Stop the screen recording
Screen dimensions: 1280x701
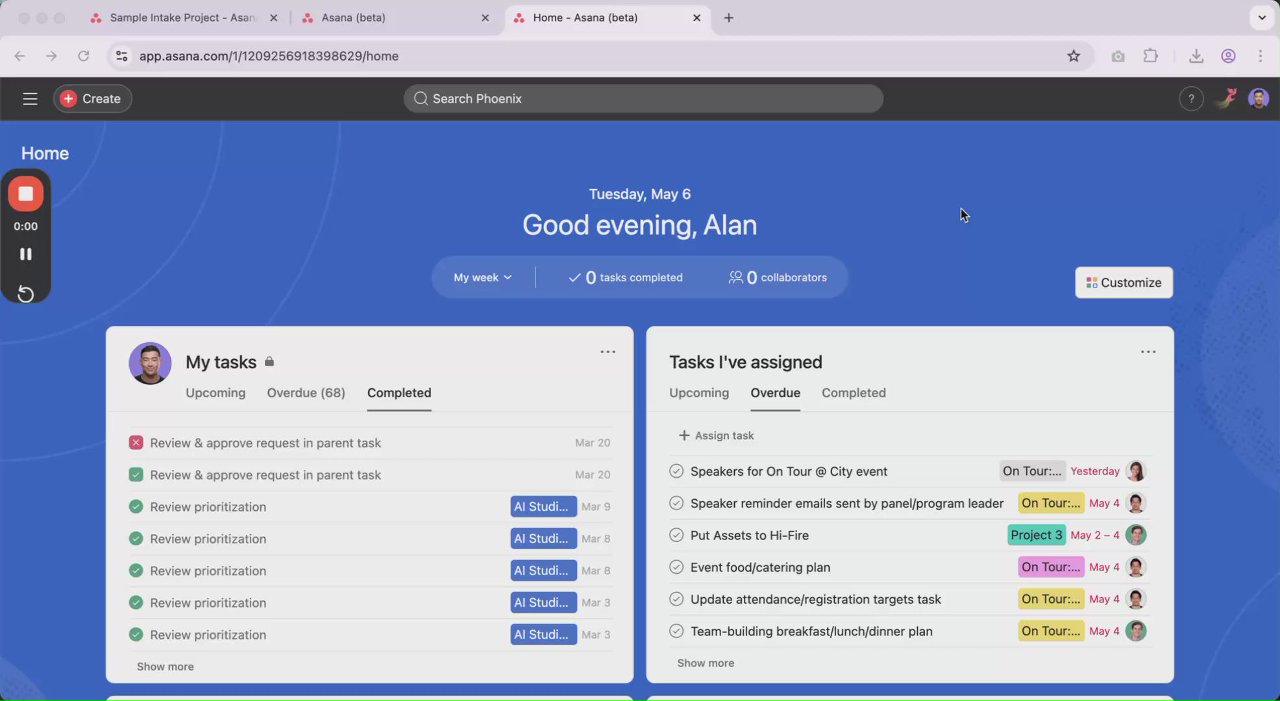pyautogui.click(x=26, y=194)
